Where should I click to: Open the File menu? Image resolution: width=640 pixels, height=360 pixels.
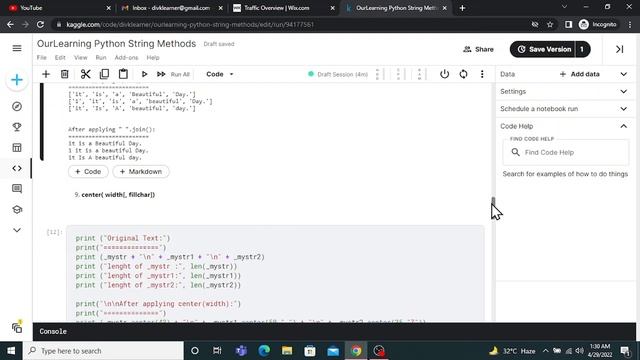(x=42, y=58)
